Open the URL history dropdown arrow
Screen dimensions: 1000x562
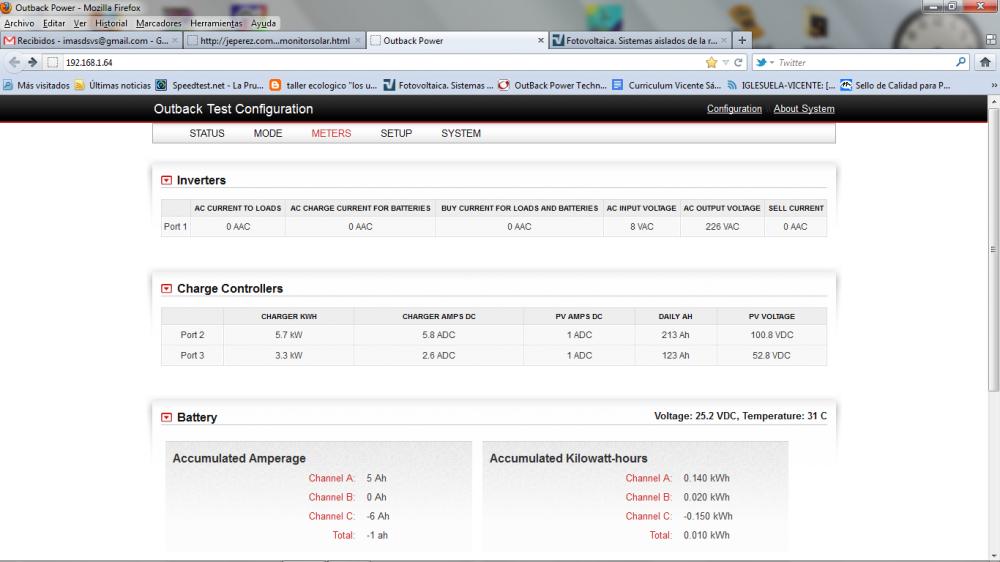[726, 63]
